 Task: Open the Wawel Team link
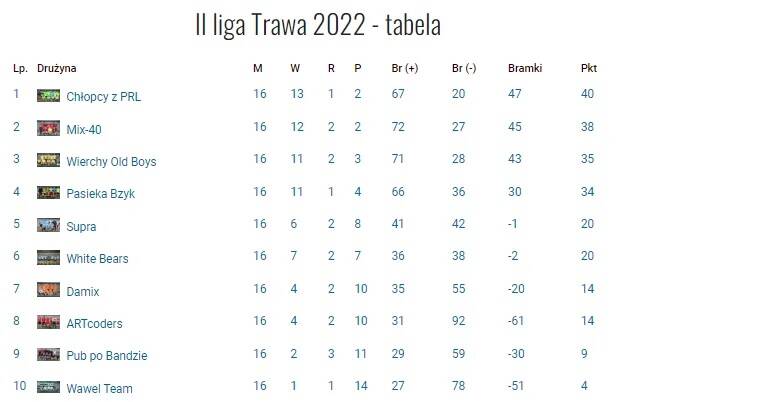[99, 388]
